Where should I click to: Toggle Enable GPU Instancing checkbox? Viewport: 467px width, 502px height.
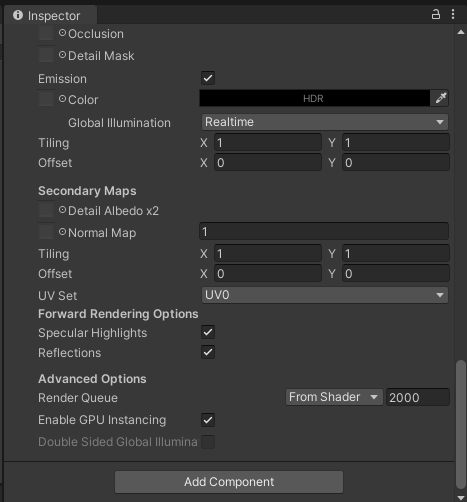(208, 420)
